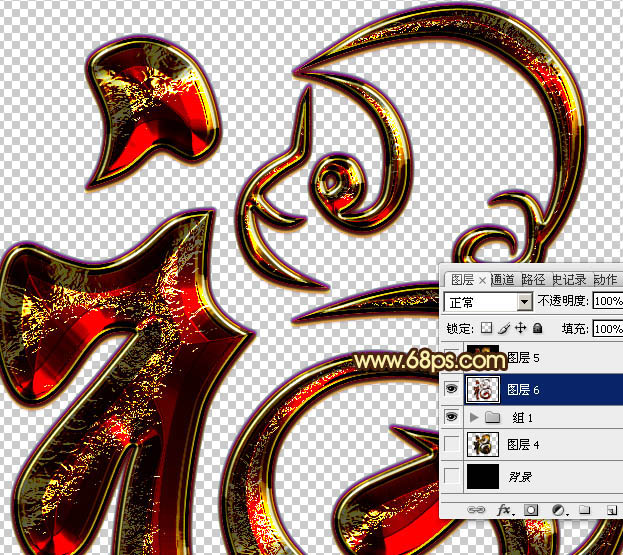Click the folder icon of 组 1
623x555 pixels.
point(493,417)
